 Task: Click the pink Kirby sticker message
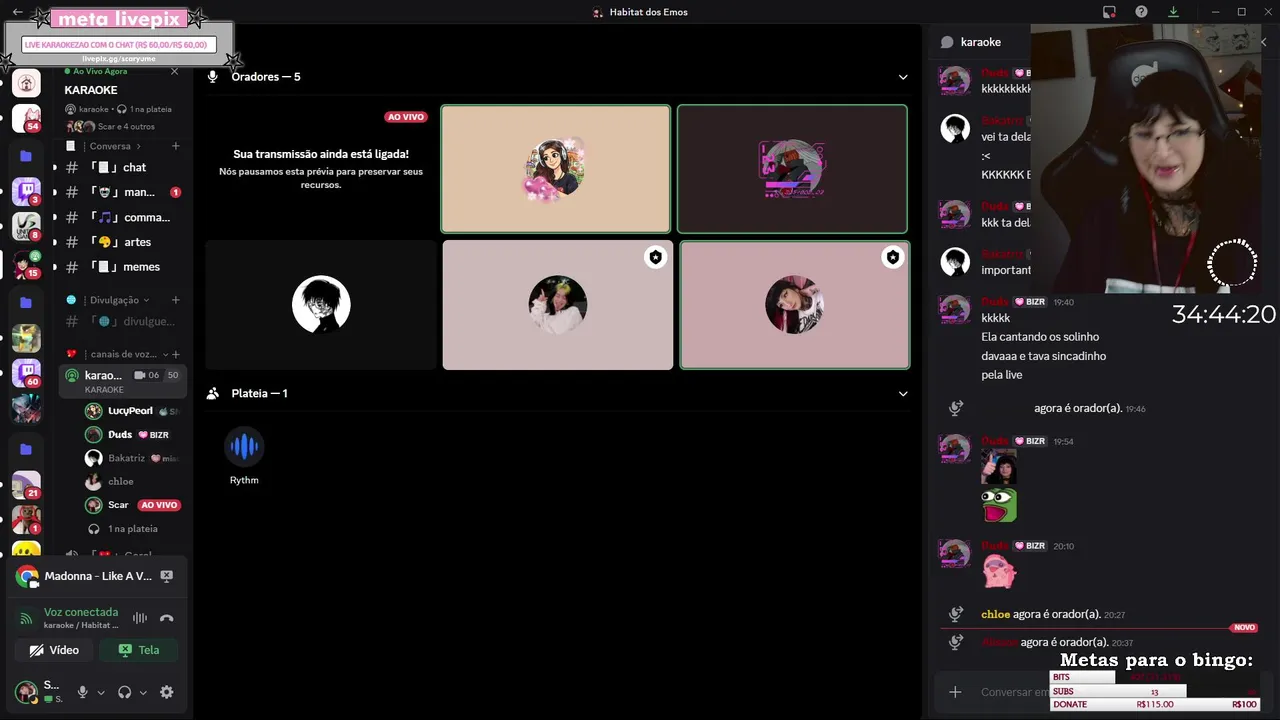tap(999, 572)
